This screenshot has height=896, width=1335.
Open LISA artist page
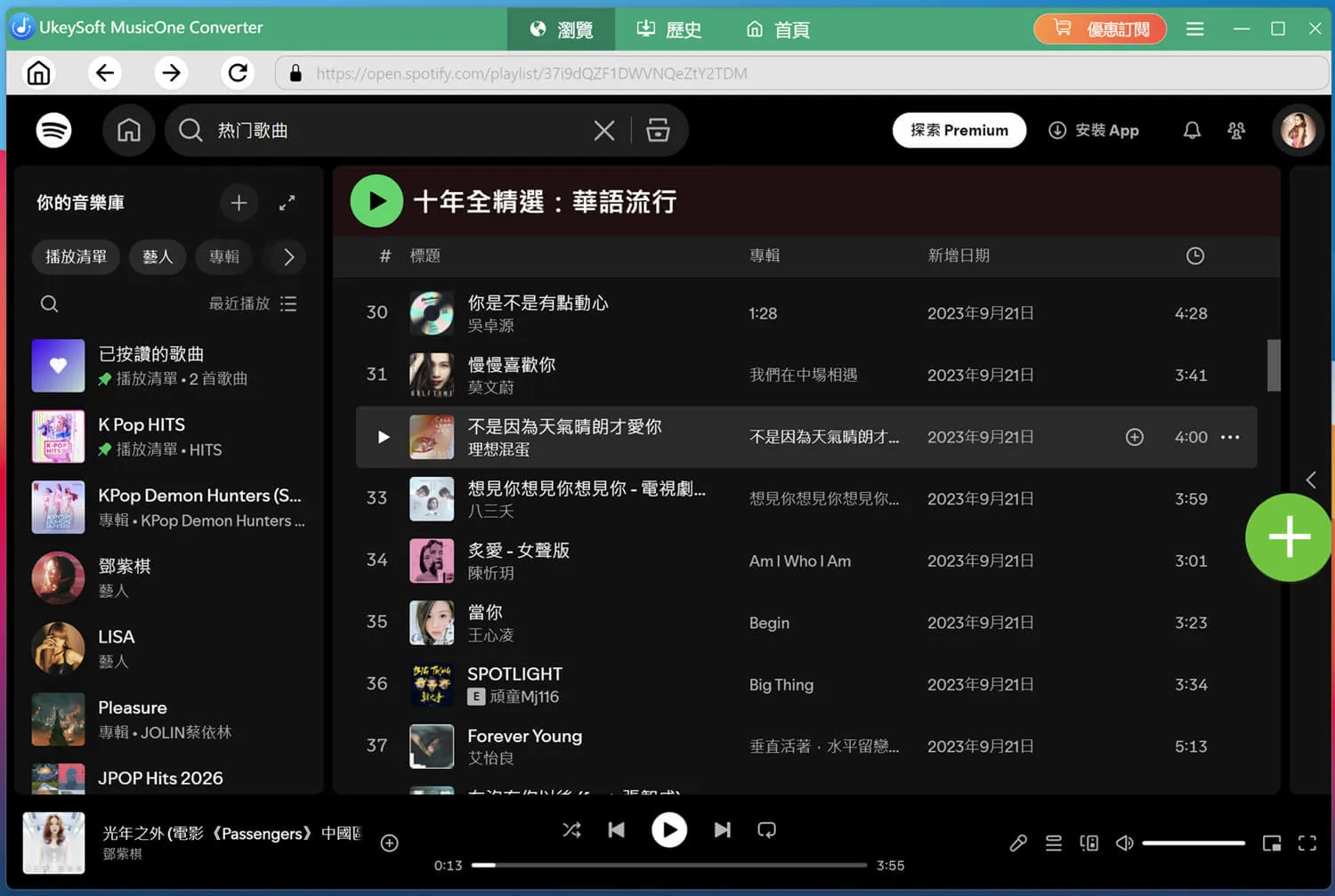pos(169,649)
